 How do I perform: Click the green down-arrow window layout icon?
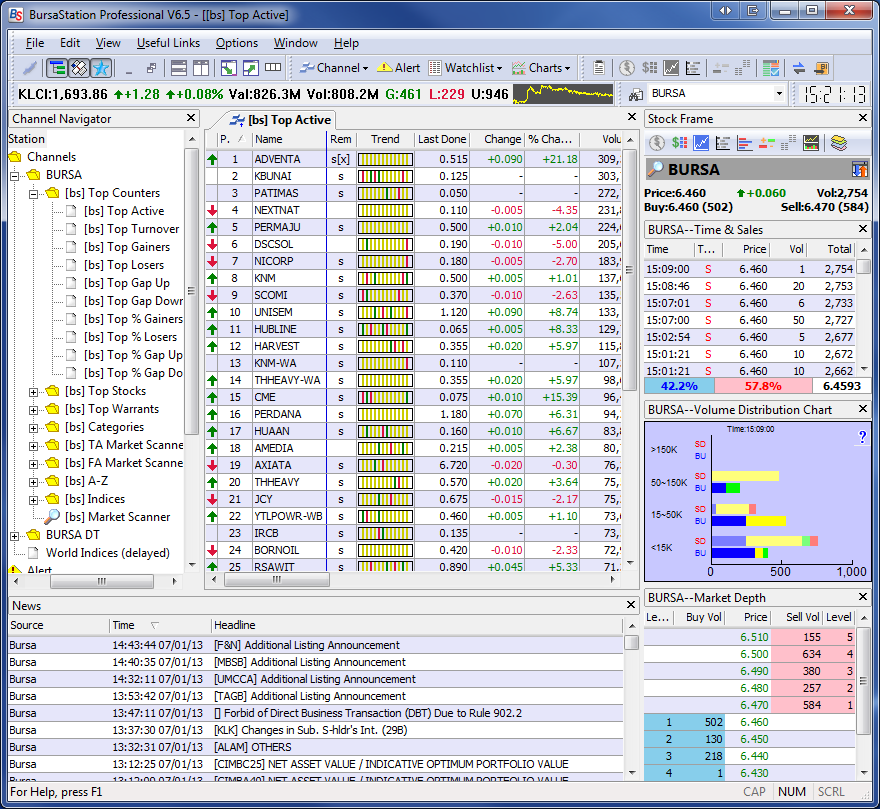tap(228, 68)
